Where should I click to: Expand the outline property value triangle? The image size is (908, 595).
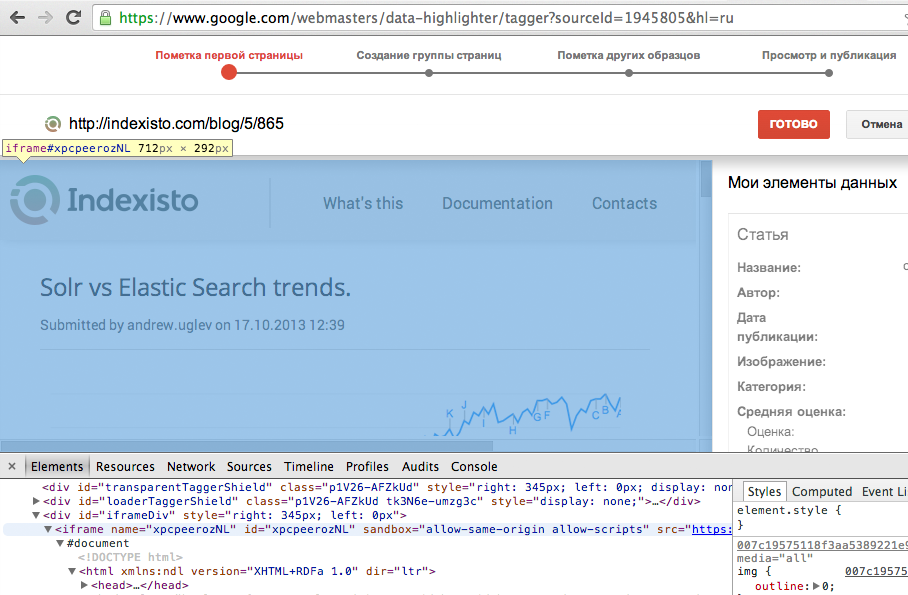(816, 586)
